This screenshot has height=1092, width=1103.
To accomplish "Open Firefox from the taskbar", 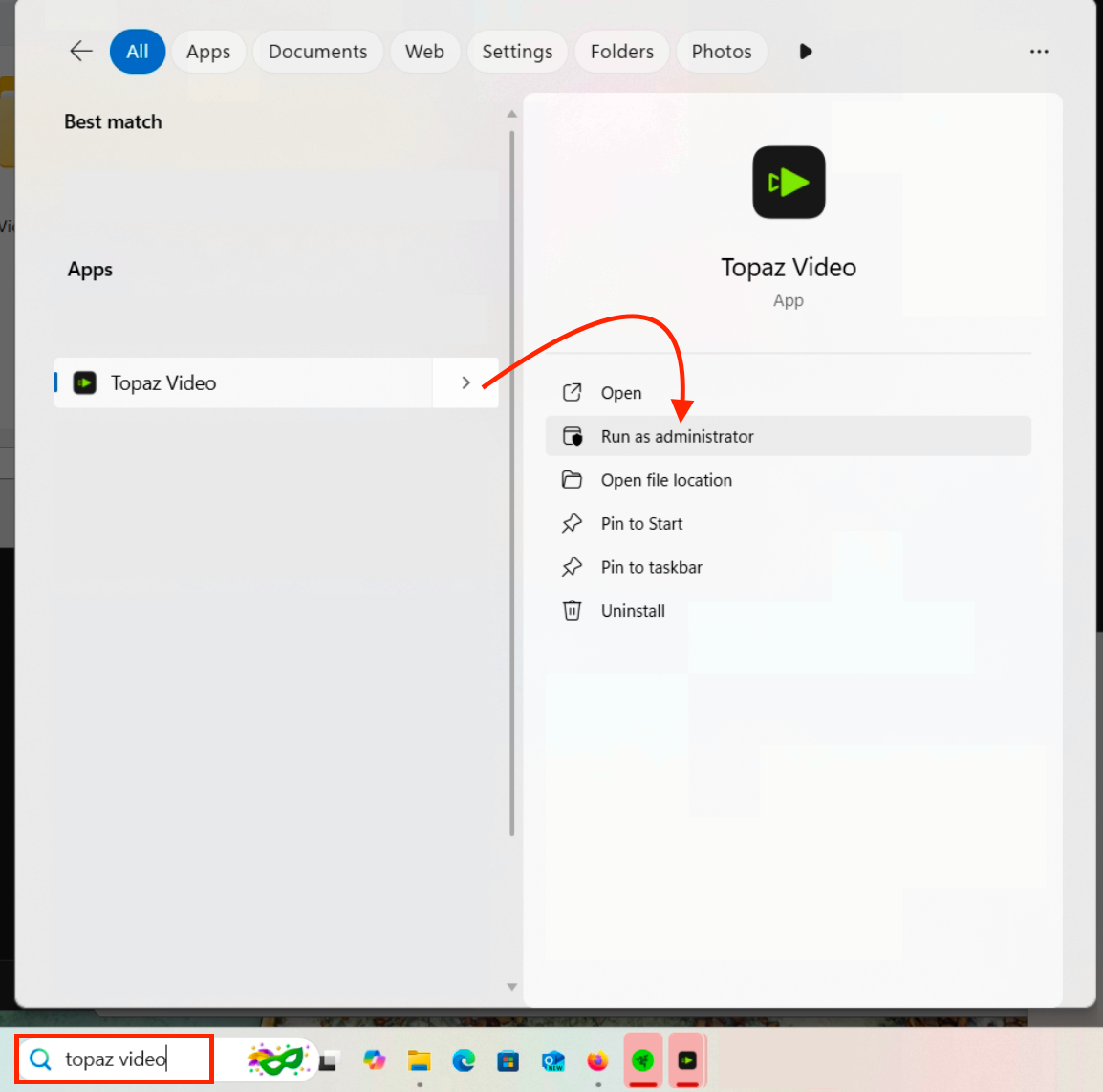I will click(x=597, y=1060).
